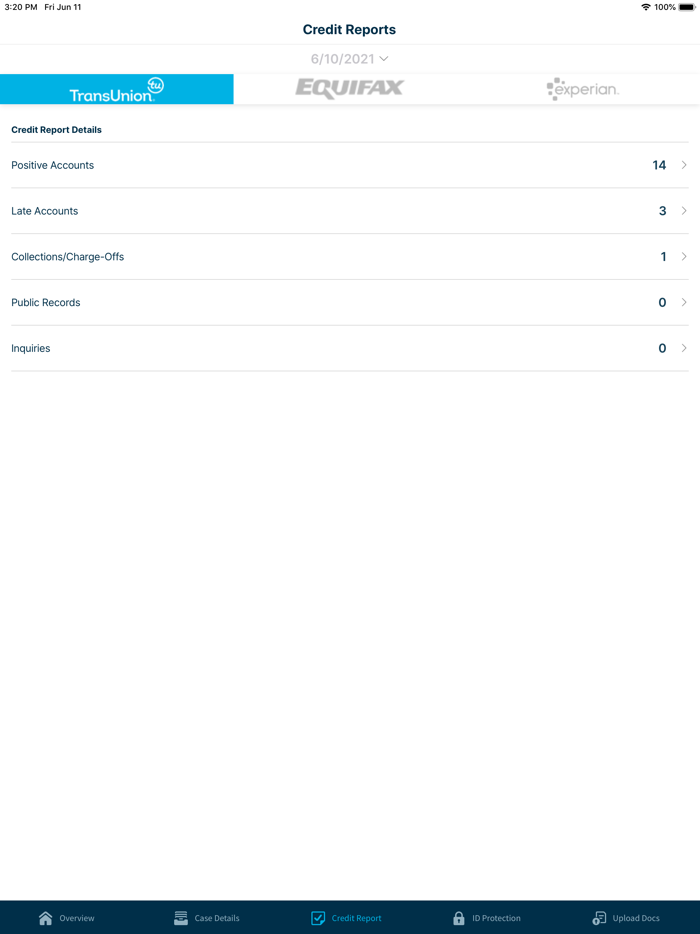Open the 6/10/2021 report date dropdown

pos(349,59)
